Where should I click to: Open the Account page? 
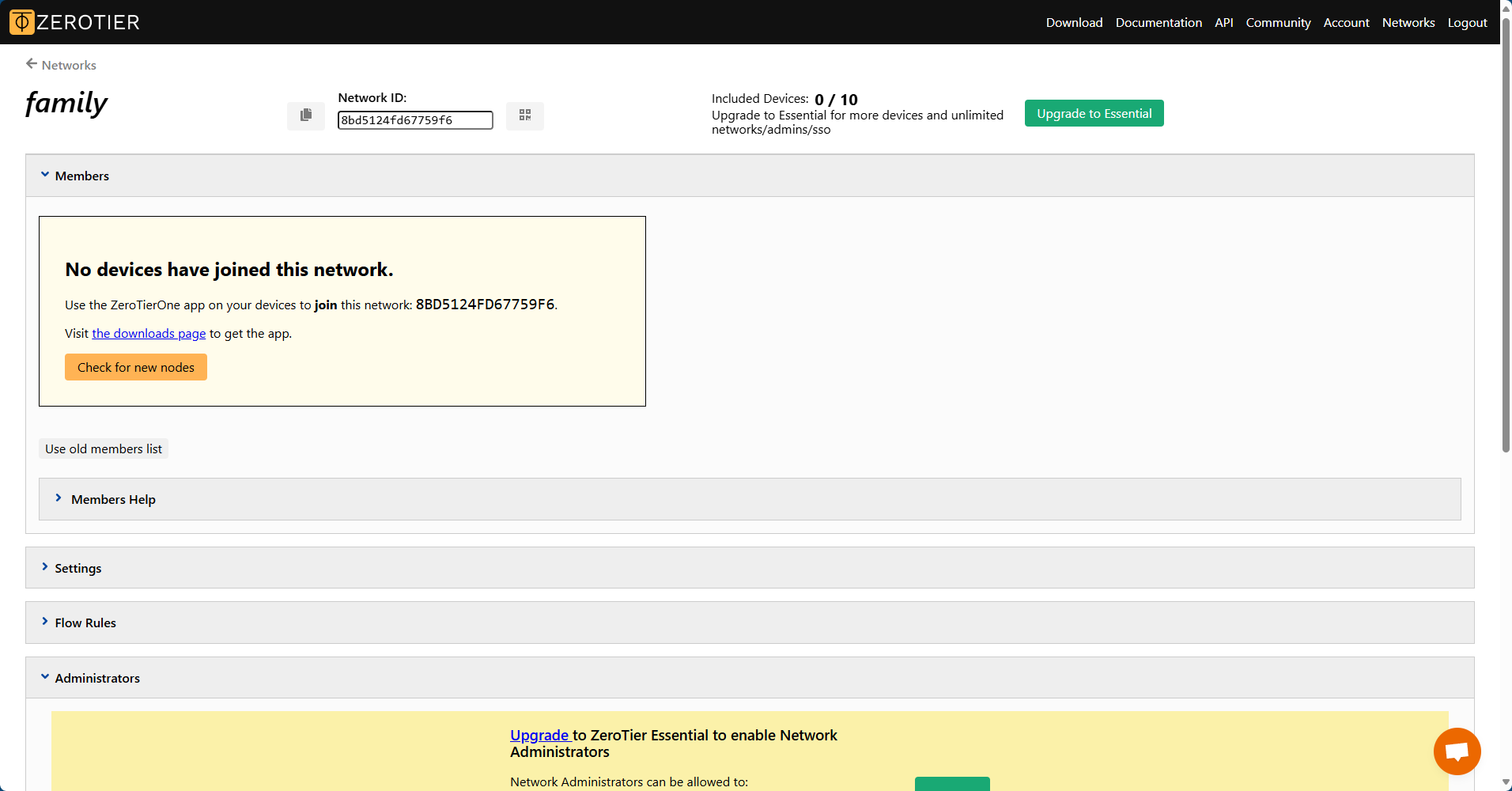tap(1346, 22)
